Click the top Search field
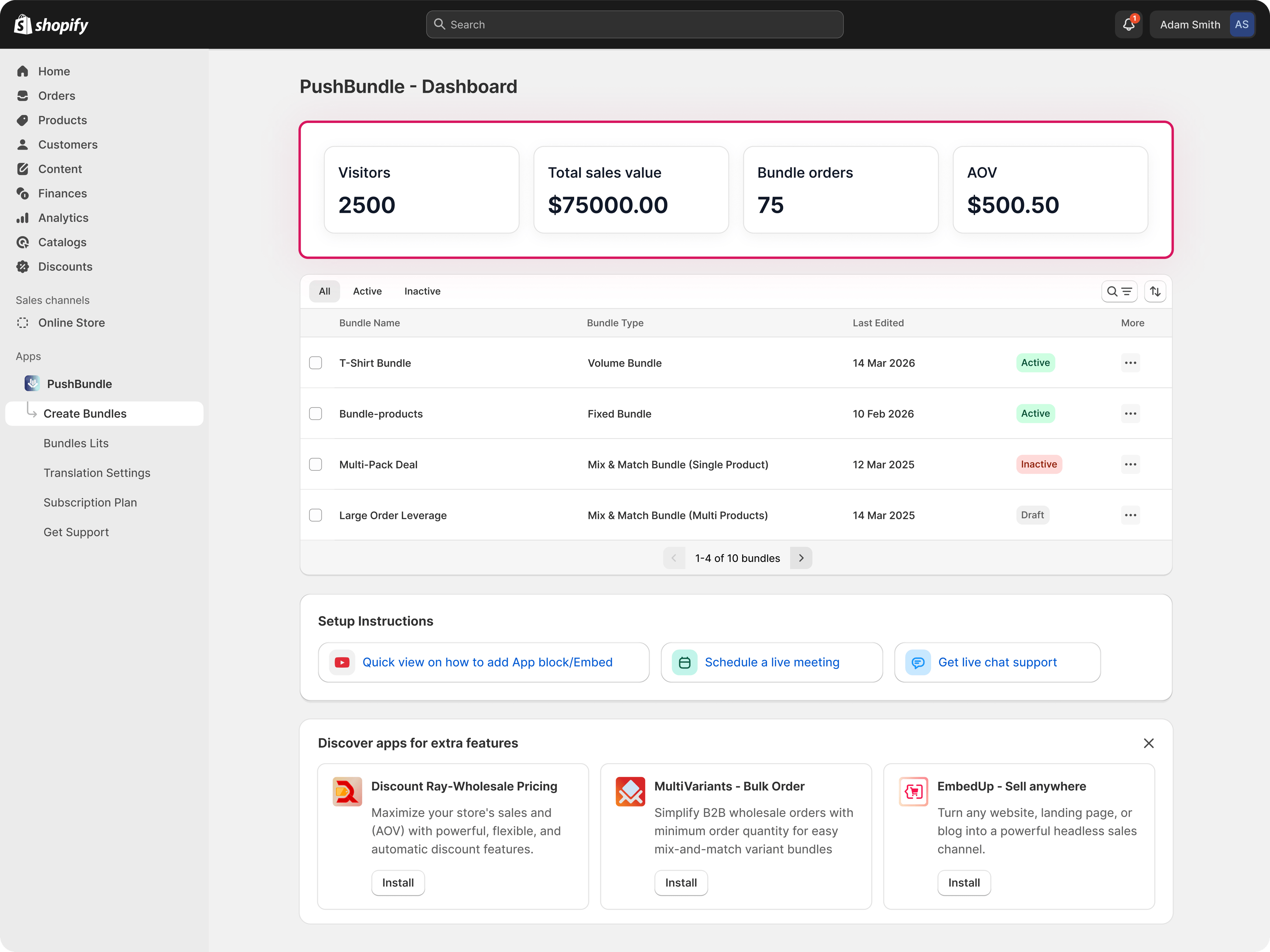The height and width of the screenshot is (952, 1270). pyautogui.click(x=634, y=25)
